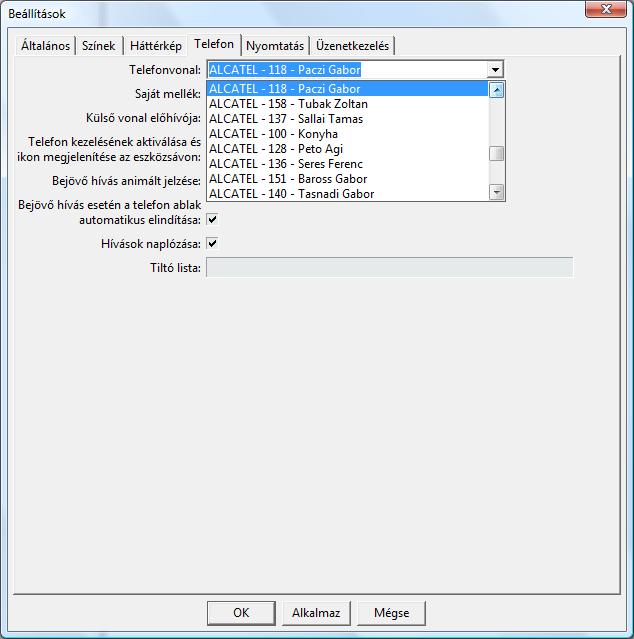
Task: Select ALCATEL - 128 - Peto Agi
Action: (x=347, y=149)
